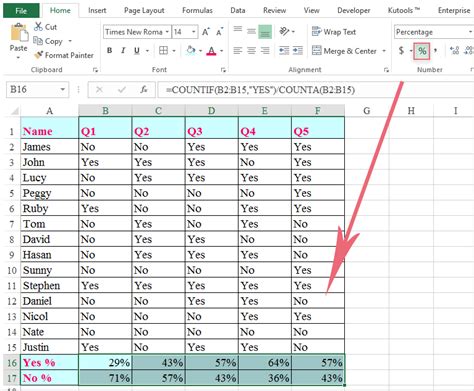Switch to Insert tab
Viewport: 474px width, 391px height.
click(97, 11)
